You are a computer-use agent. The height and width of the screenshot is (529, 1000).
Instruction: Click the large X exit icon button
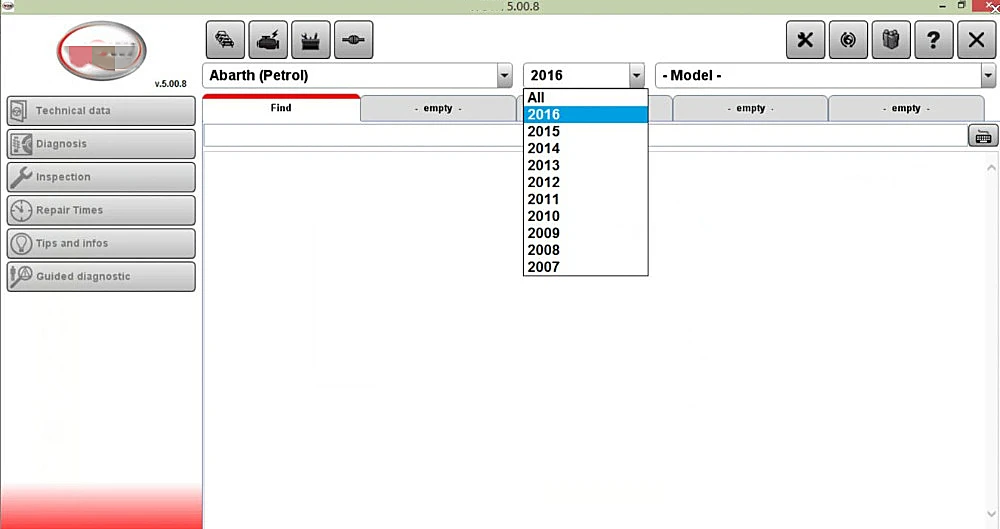[976, 40]
